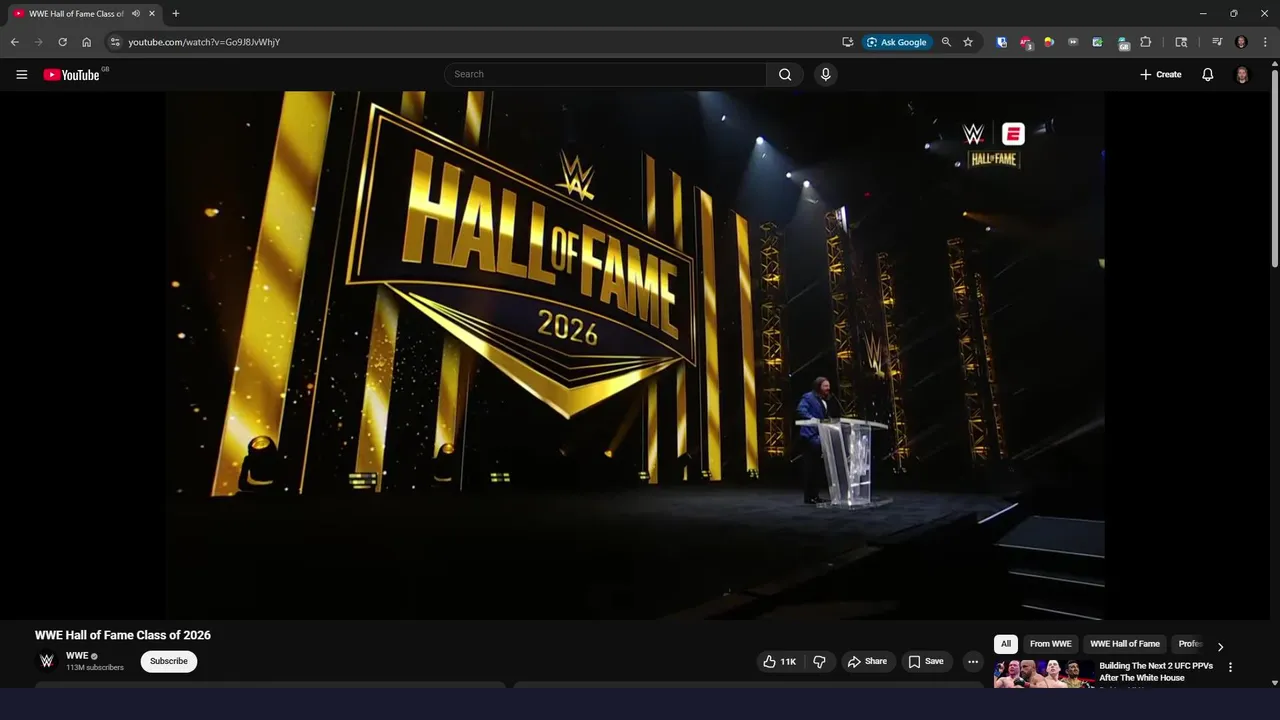Screen dimensions: 1280x720
Task: Click the video player to pause
Action: 635,355
